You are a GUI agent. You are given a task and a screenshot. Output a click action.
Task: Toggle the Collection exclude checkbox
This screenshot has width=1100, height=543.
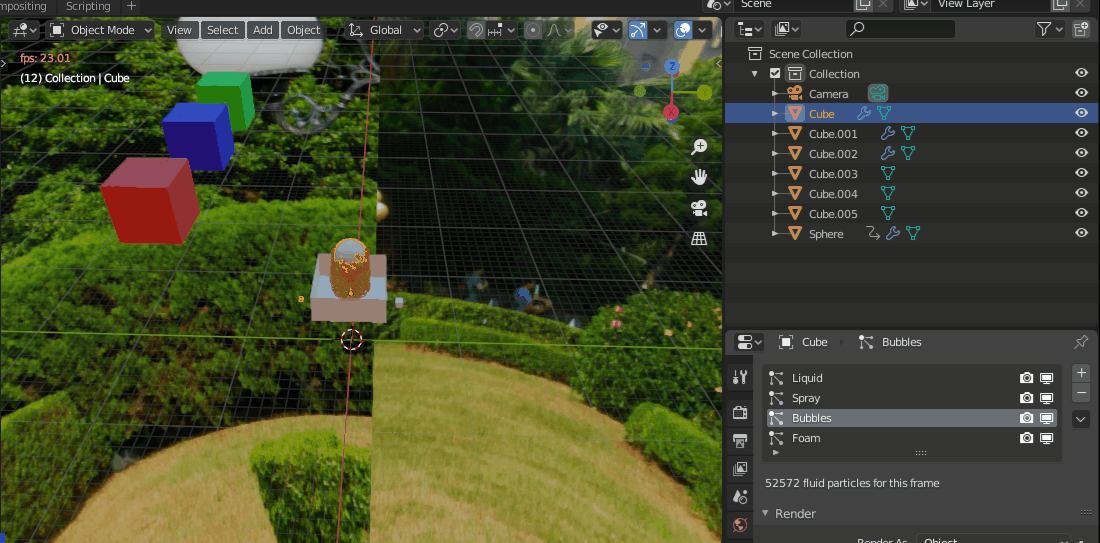(x=775, y=74)
